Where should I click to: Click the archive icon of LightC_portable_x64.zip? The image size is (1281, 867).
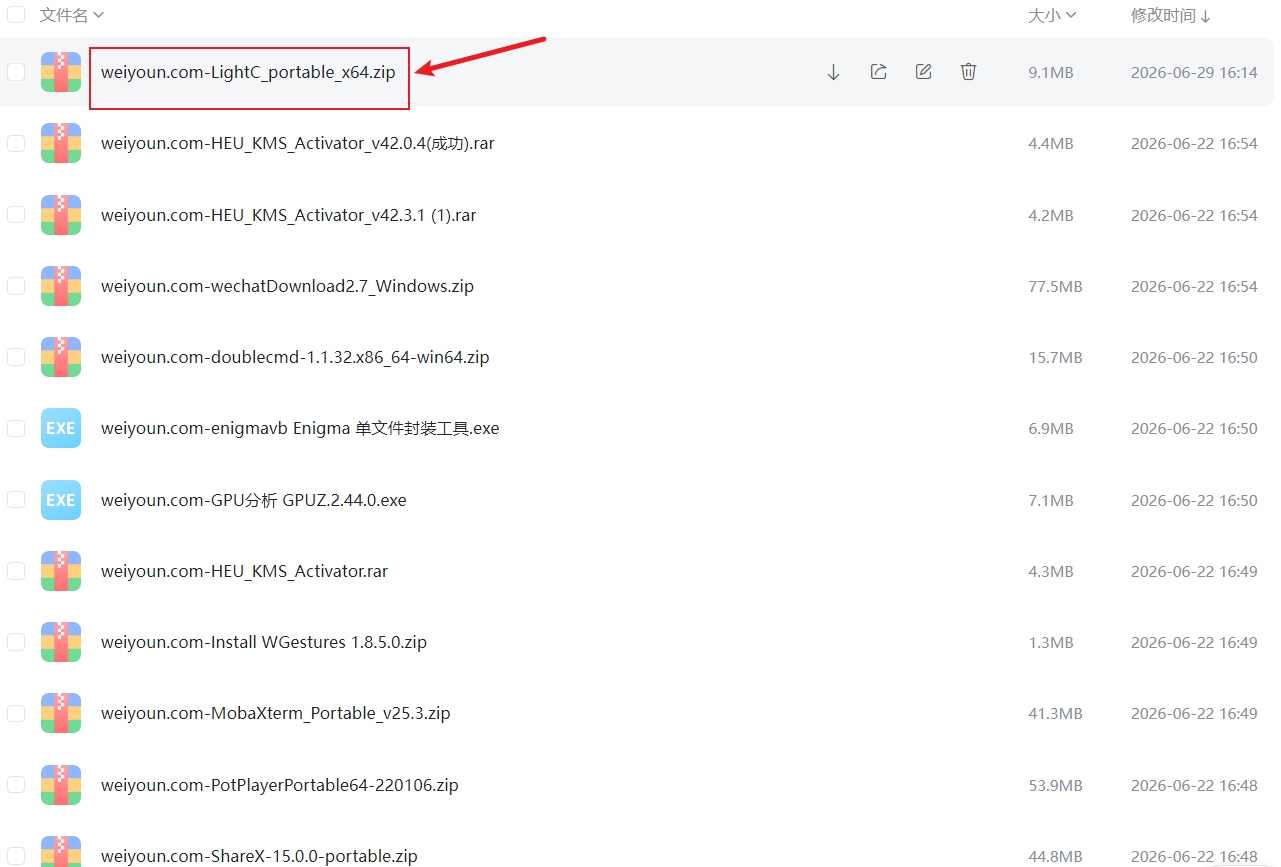[x=61, y=72]
